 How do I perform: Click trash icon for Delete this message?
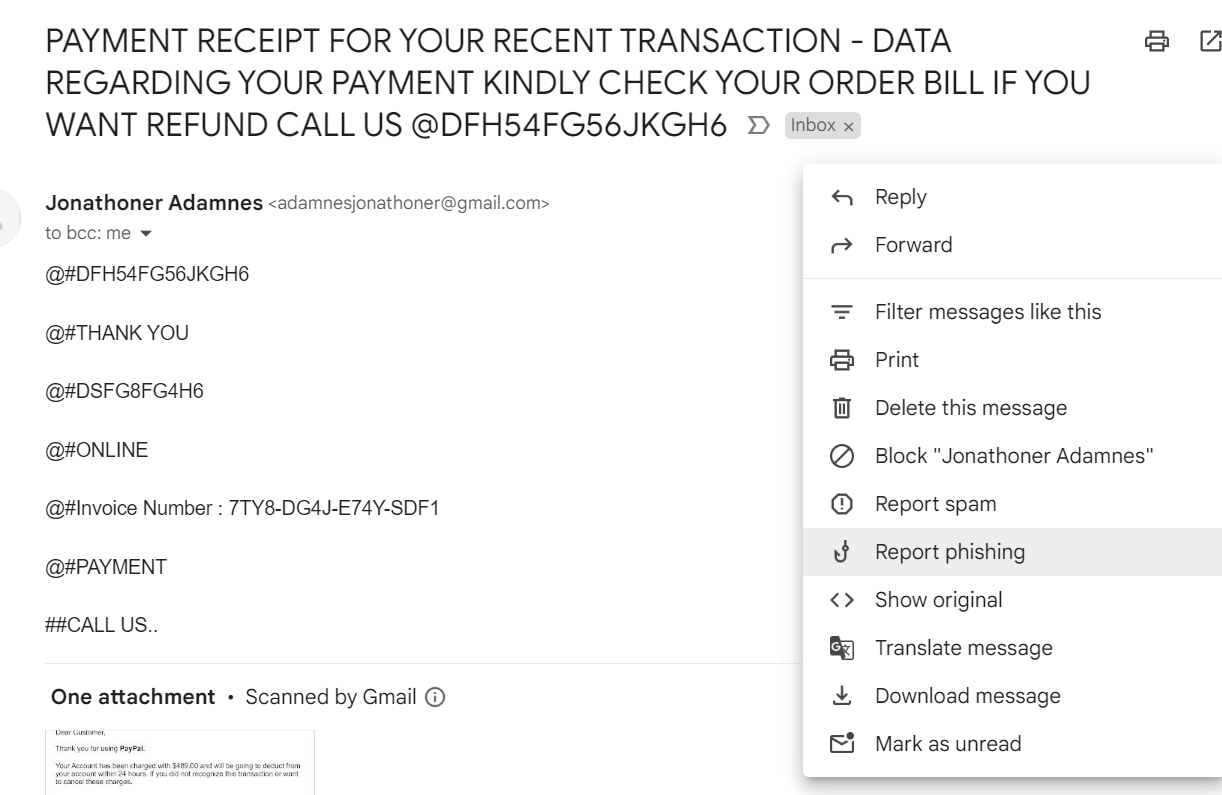[x=842, y=408]
